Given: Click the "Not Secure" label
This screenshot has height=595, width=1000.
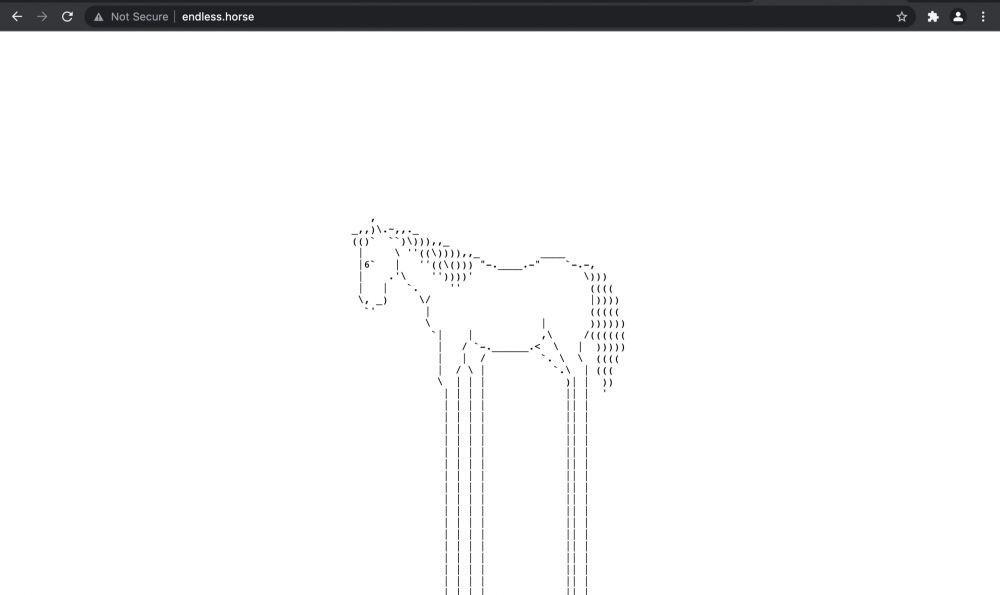Looking at the screenshot, I should point(140,17).
